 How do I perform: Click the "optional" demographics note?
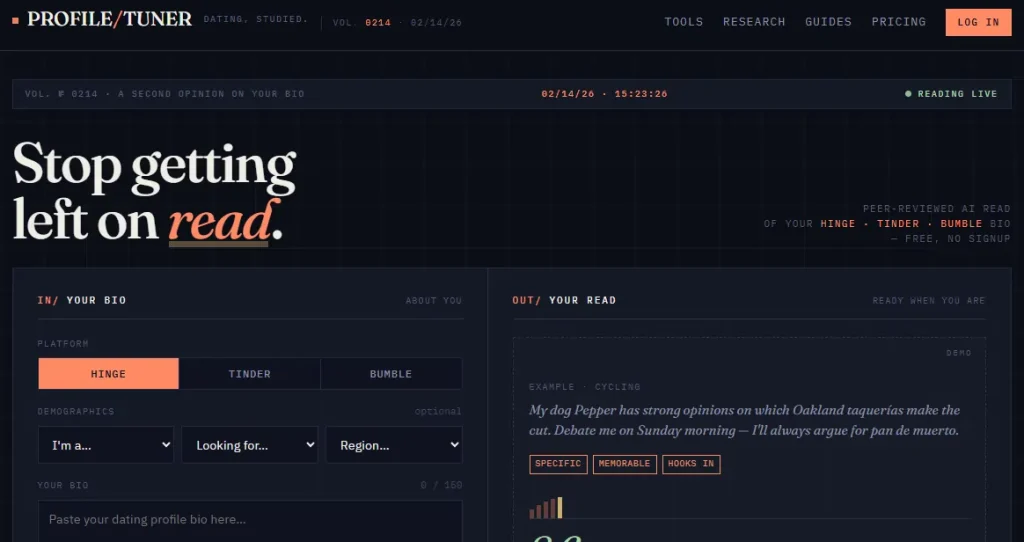tap(438, 411)
